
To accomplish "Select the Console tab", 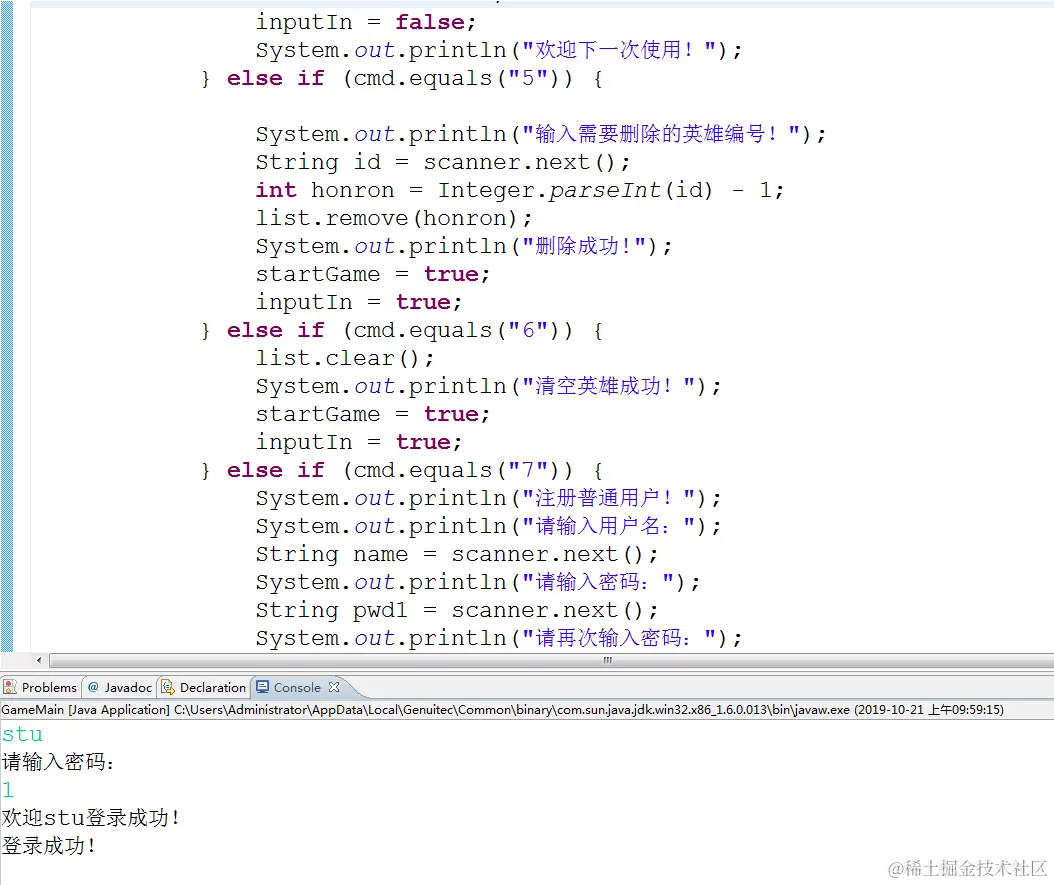I will point(297,687).
